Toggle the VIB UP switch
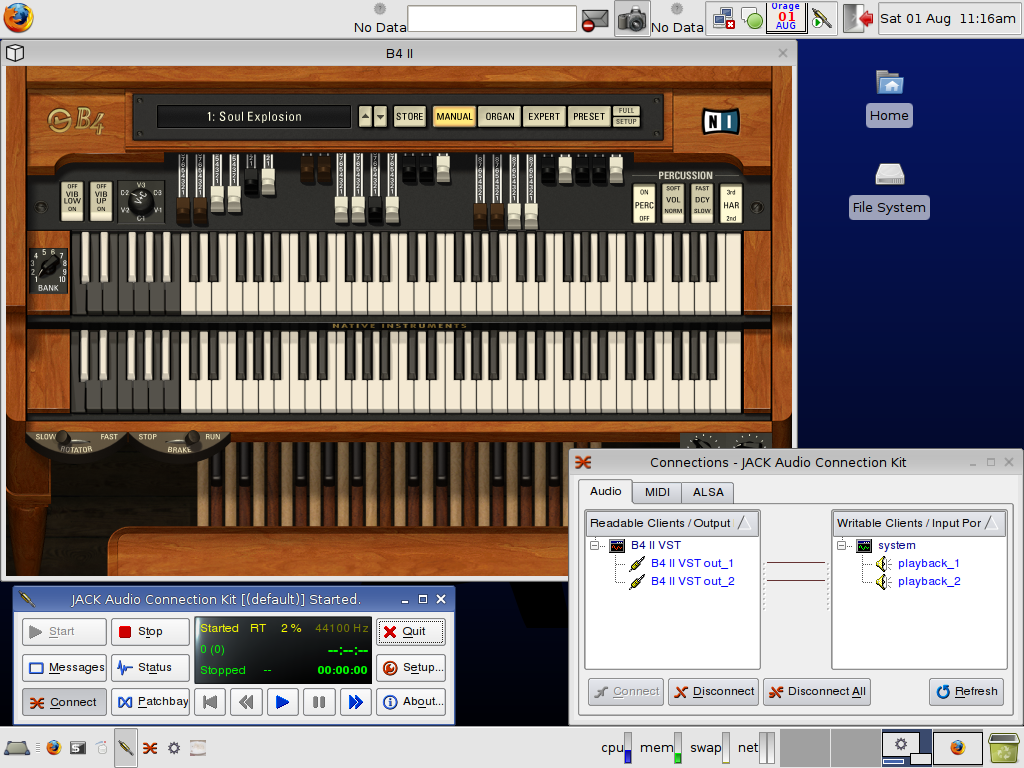The height and width of the screenshot is (768, 1024). point(101,199)
